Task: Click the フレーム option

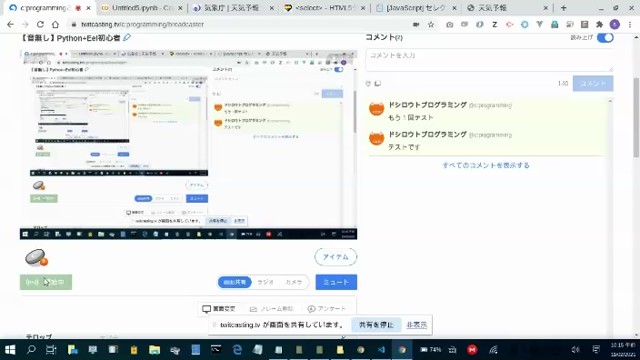Action: (x=271, y=309)
